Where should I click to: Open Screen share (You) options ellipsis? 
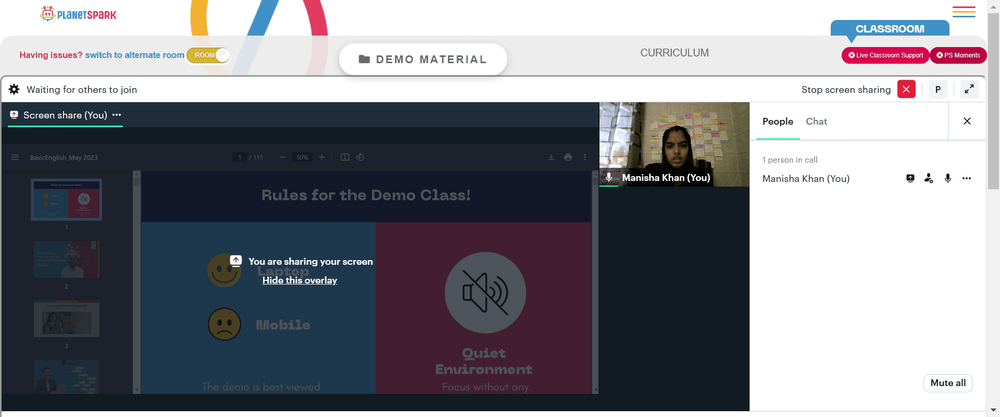(117, 115)
